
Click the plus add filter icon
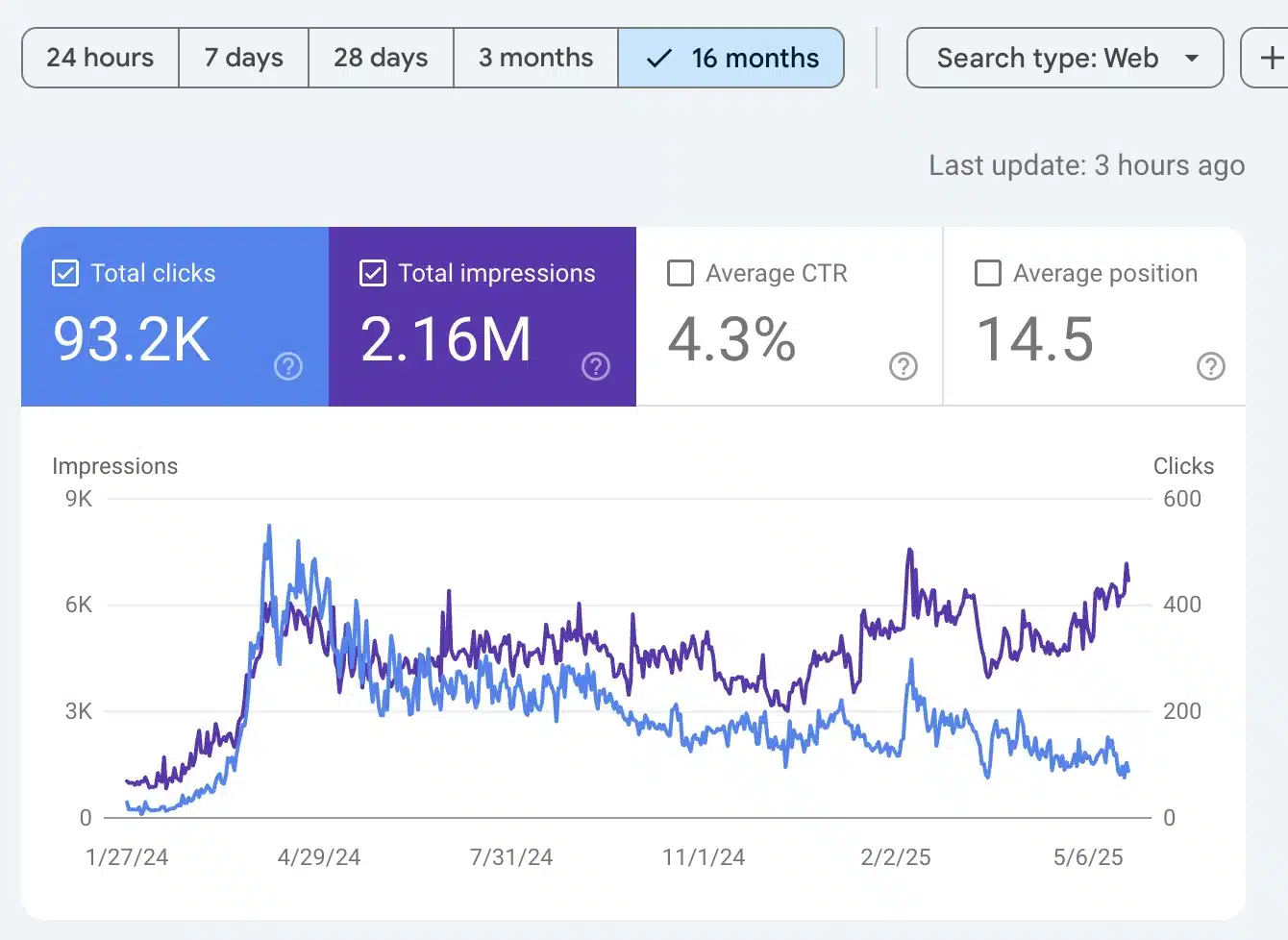(x=1271, y=58)
